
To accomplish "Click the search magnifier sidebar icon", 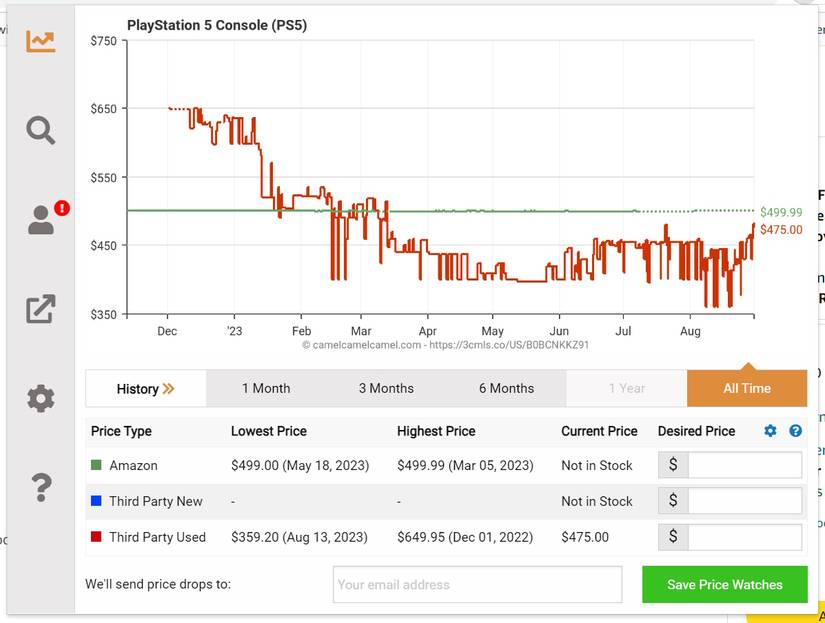I will point(41,130).
